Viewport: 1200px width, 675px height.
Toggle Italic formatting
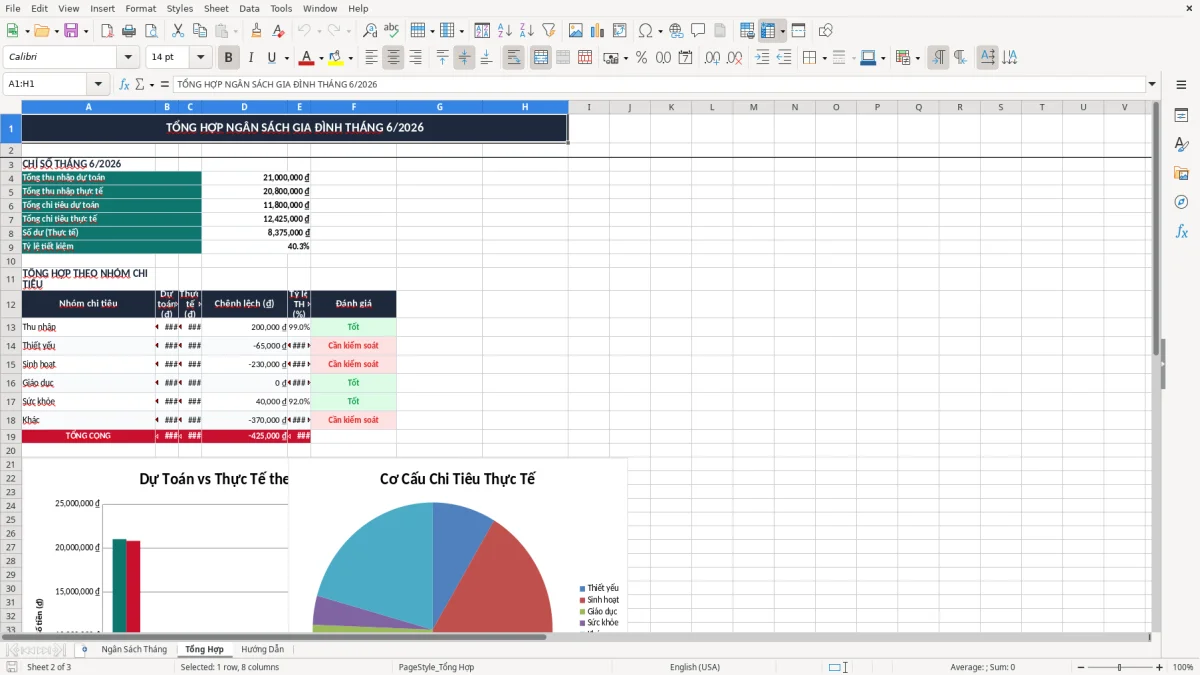pyautogui.click(x=250, y=58)
